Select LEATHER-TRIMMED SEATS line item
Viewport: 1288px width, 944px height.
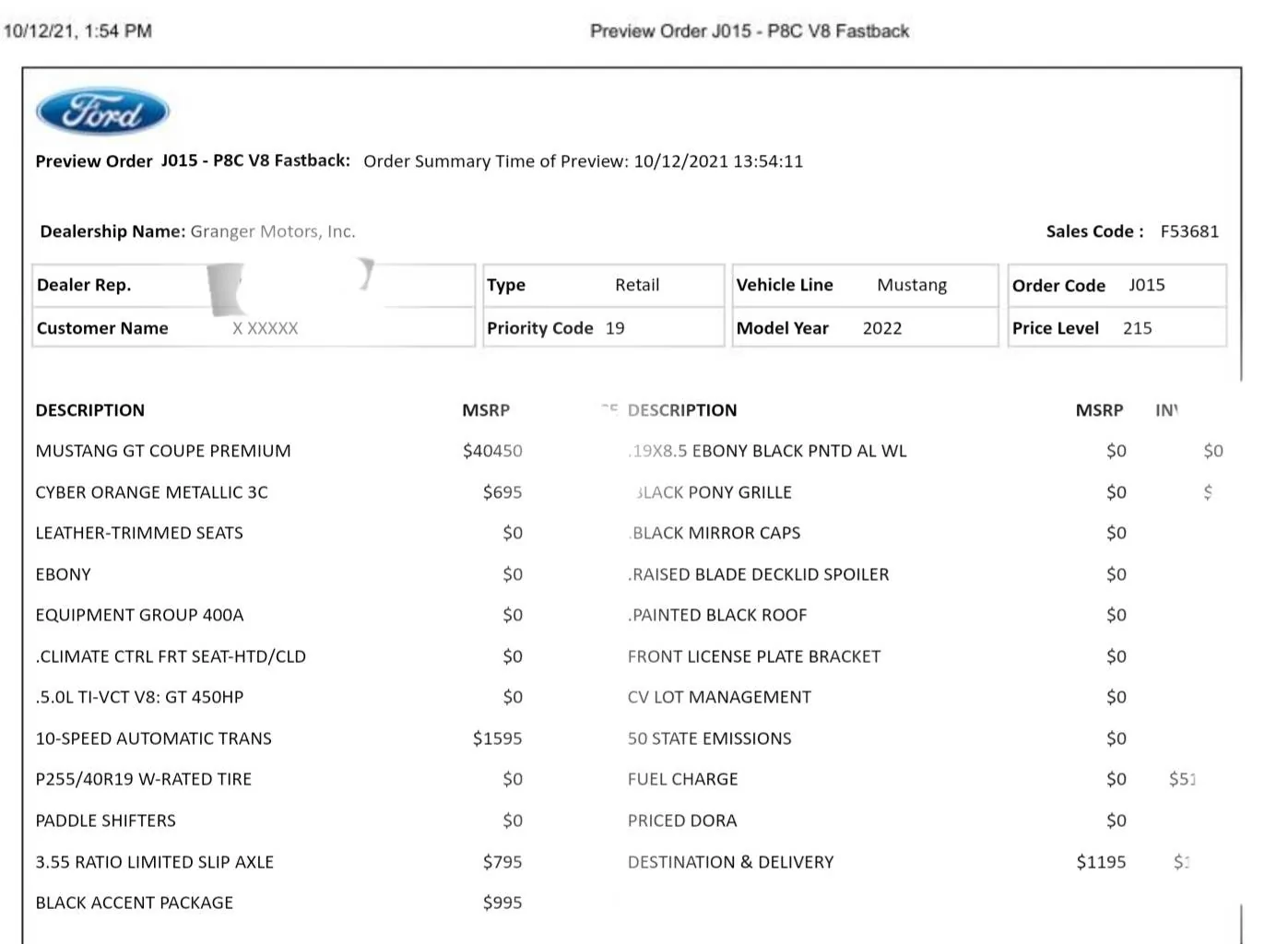139,533
